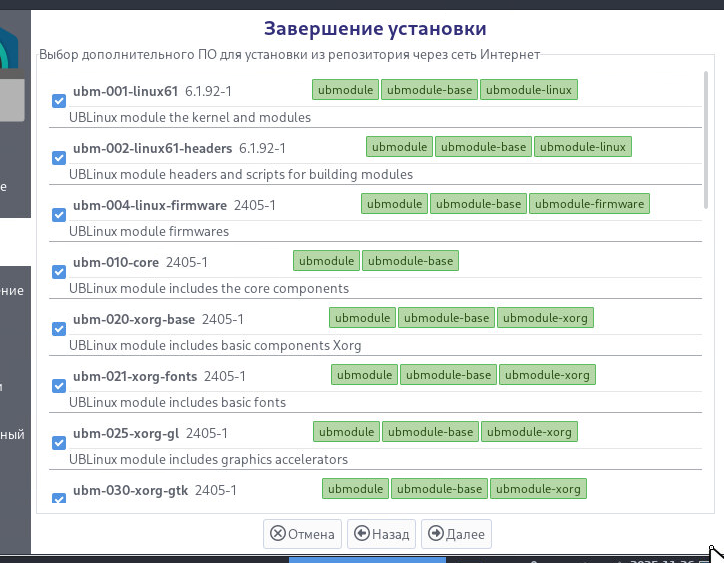724x563 pixels.
Task: Toggle the ubm-010-core checkbox
Action: click(x=59, y=272)
